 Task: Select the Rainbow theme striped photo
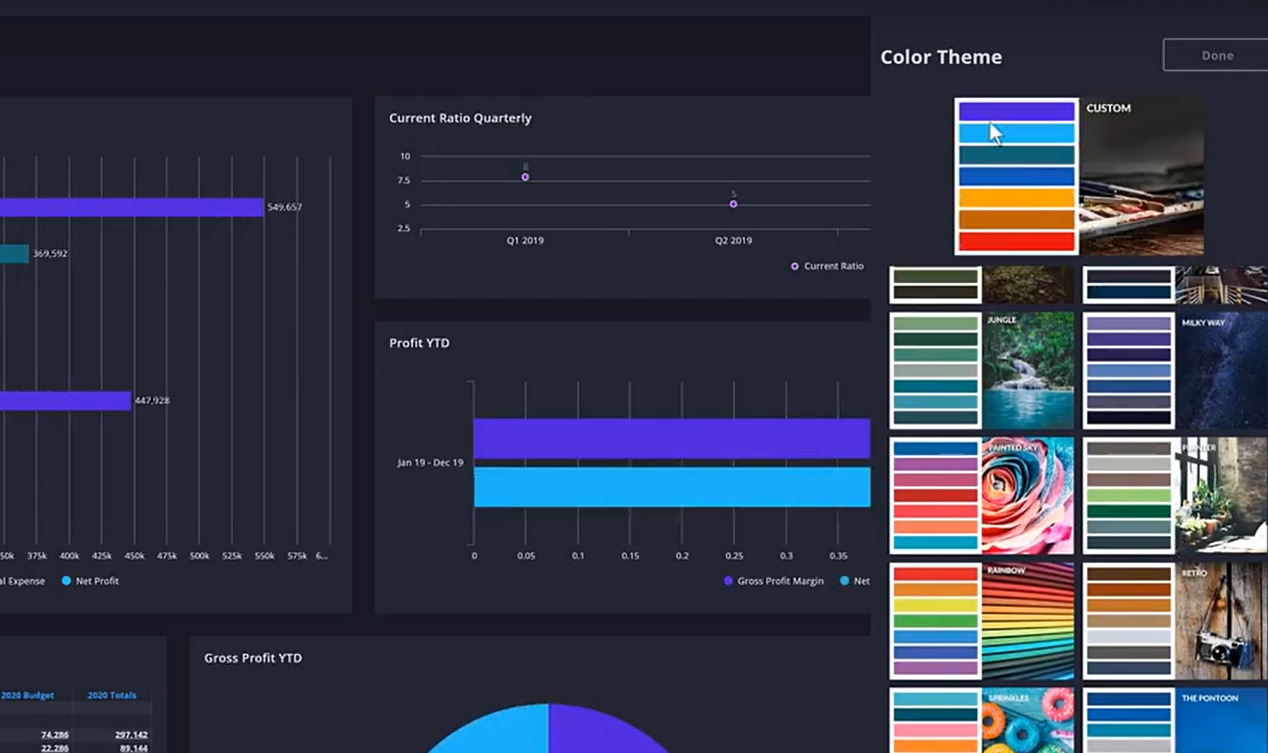pos(1028,621)
